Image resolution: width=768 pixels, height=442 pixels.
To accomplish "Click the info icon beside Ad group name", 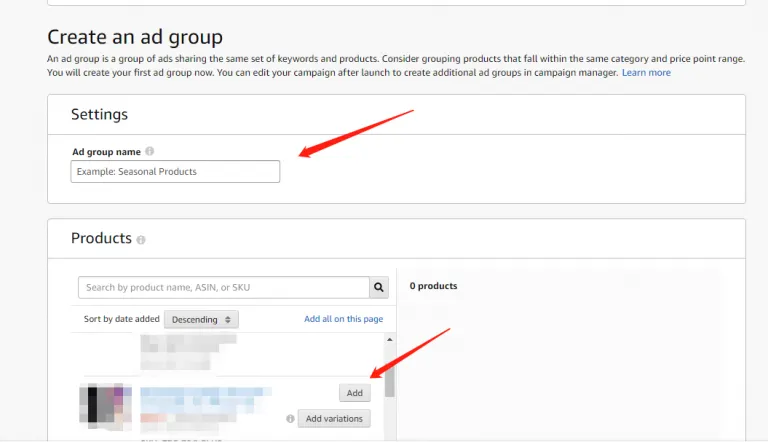I will point(150,152).
